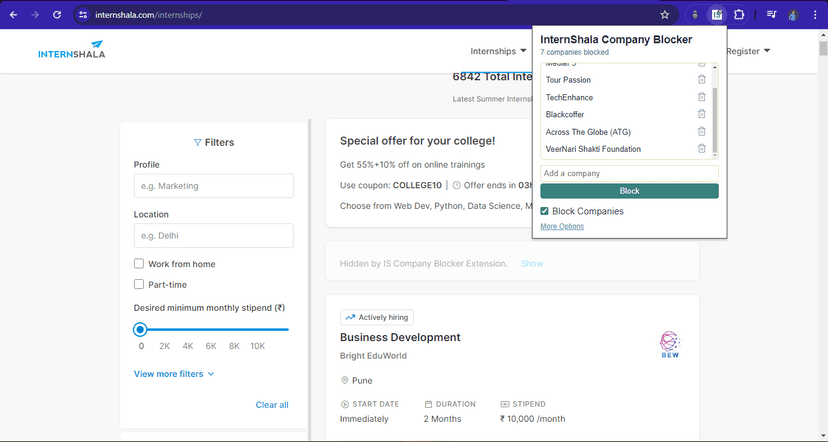Click the Block button
The width and height of the screenshot is (828, 442).
coord(629,191)
